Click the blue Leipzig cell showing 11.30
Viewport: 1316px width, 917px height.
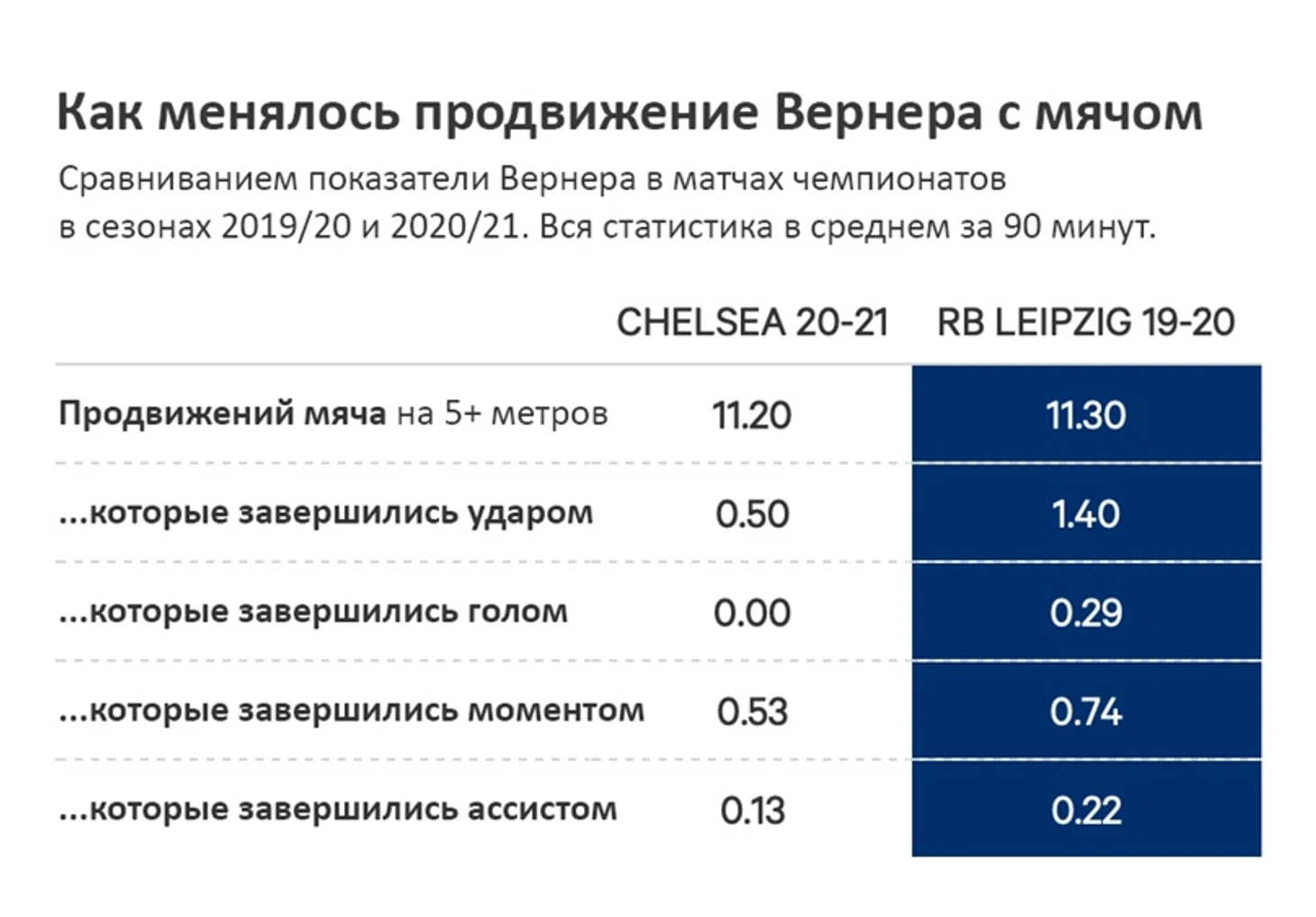[1086, 415]
